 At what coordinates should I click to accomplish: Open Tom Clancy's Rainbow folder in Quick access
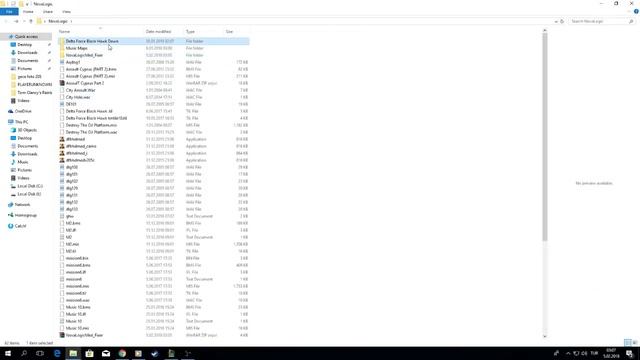coord(32,93)
